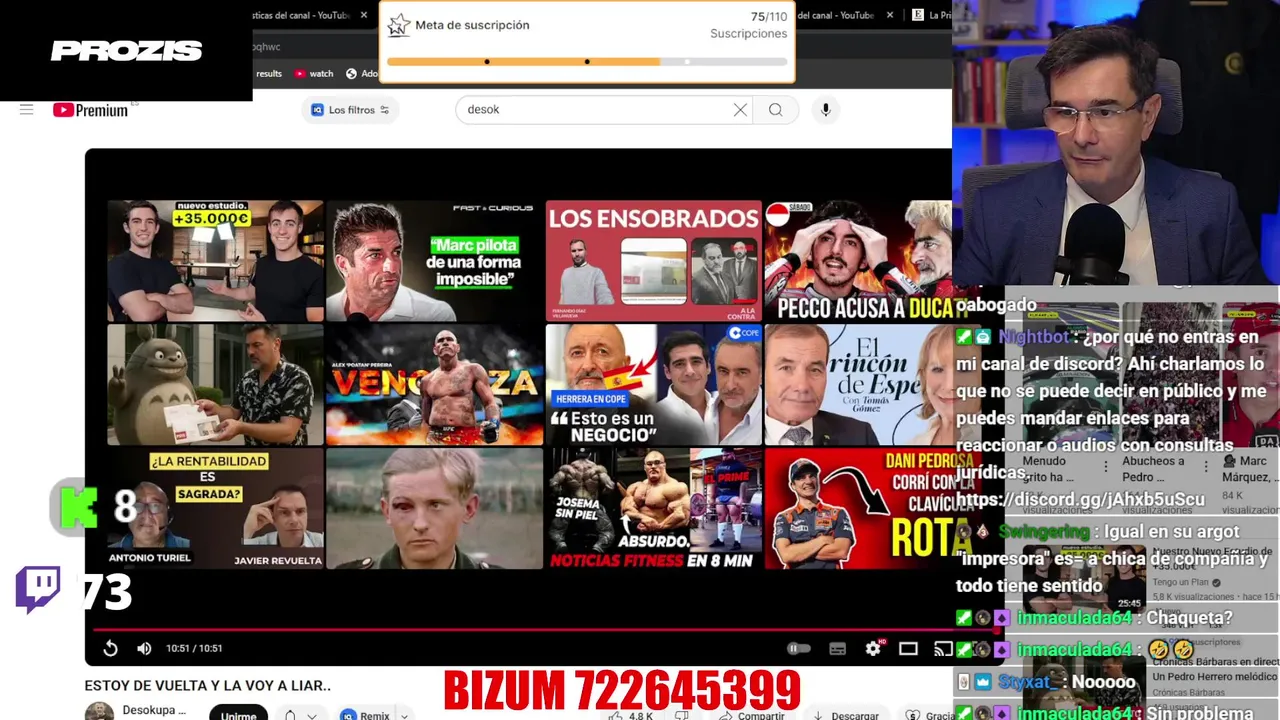Open the 'Marc pilota de una forma imposible' video
1280x720 pixels.
click(x=434, y=260)
